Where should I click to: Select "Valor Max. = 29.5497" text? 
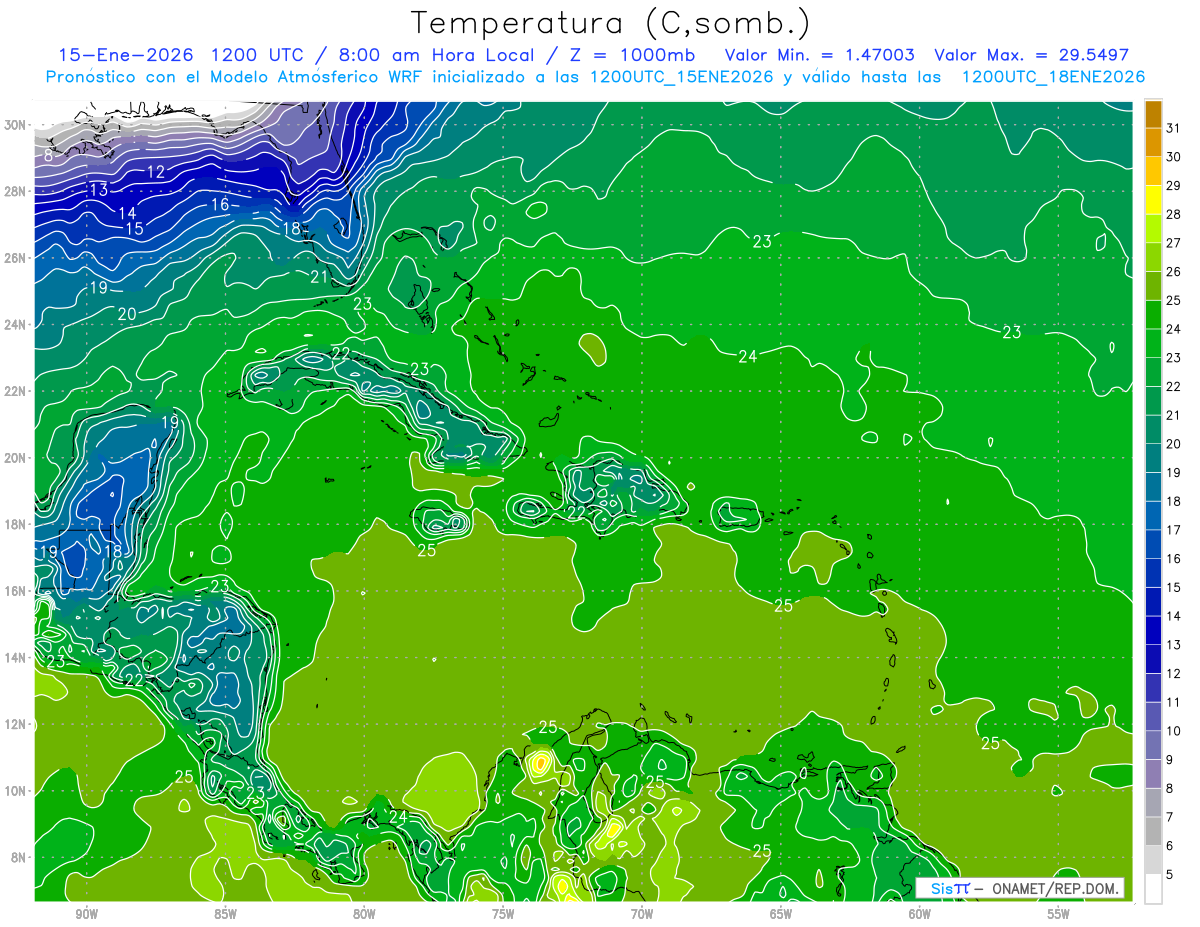1031,55
